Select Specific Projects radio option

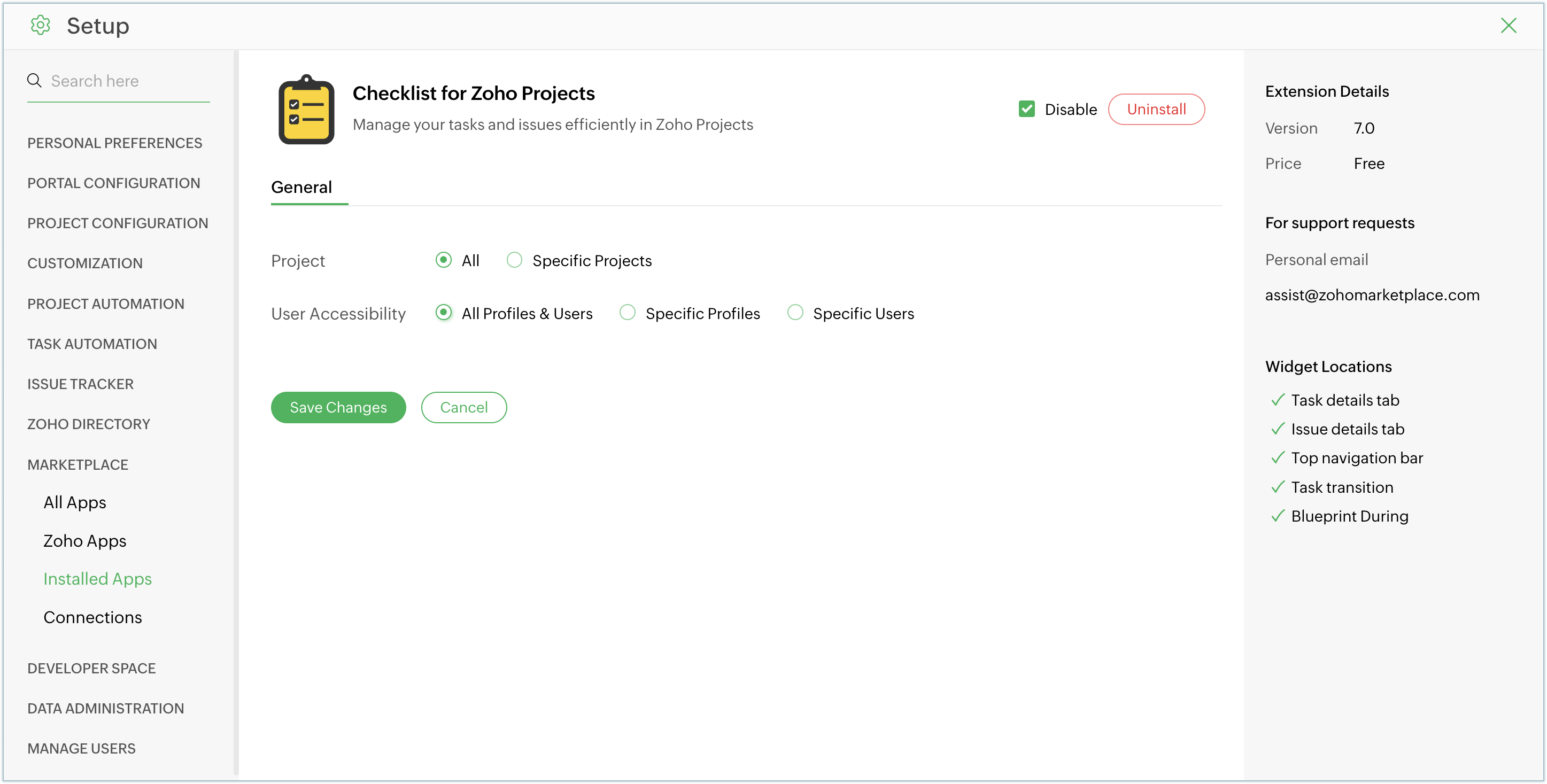514,260
